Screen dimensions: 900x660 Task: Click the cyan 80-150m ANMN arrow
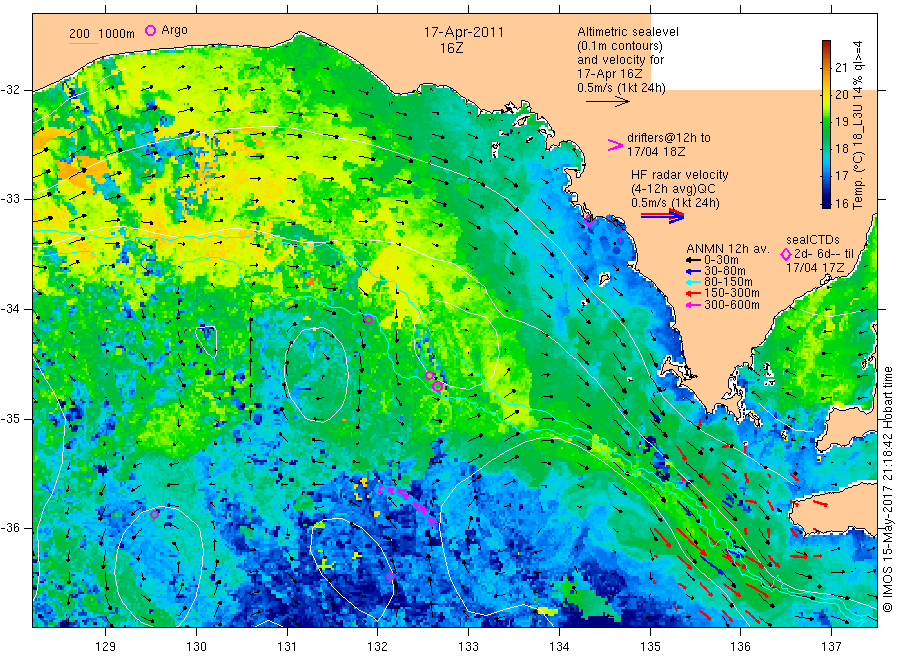pos(693,282)
